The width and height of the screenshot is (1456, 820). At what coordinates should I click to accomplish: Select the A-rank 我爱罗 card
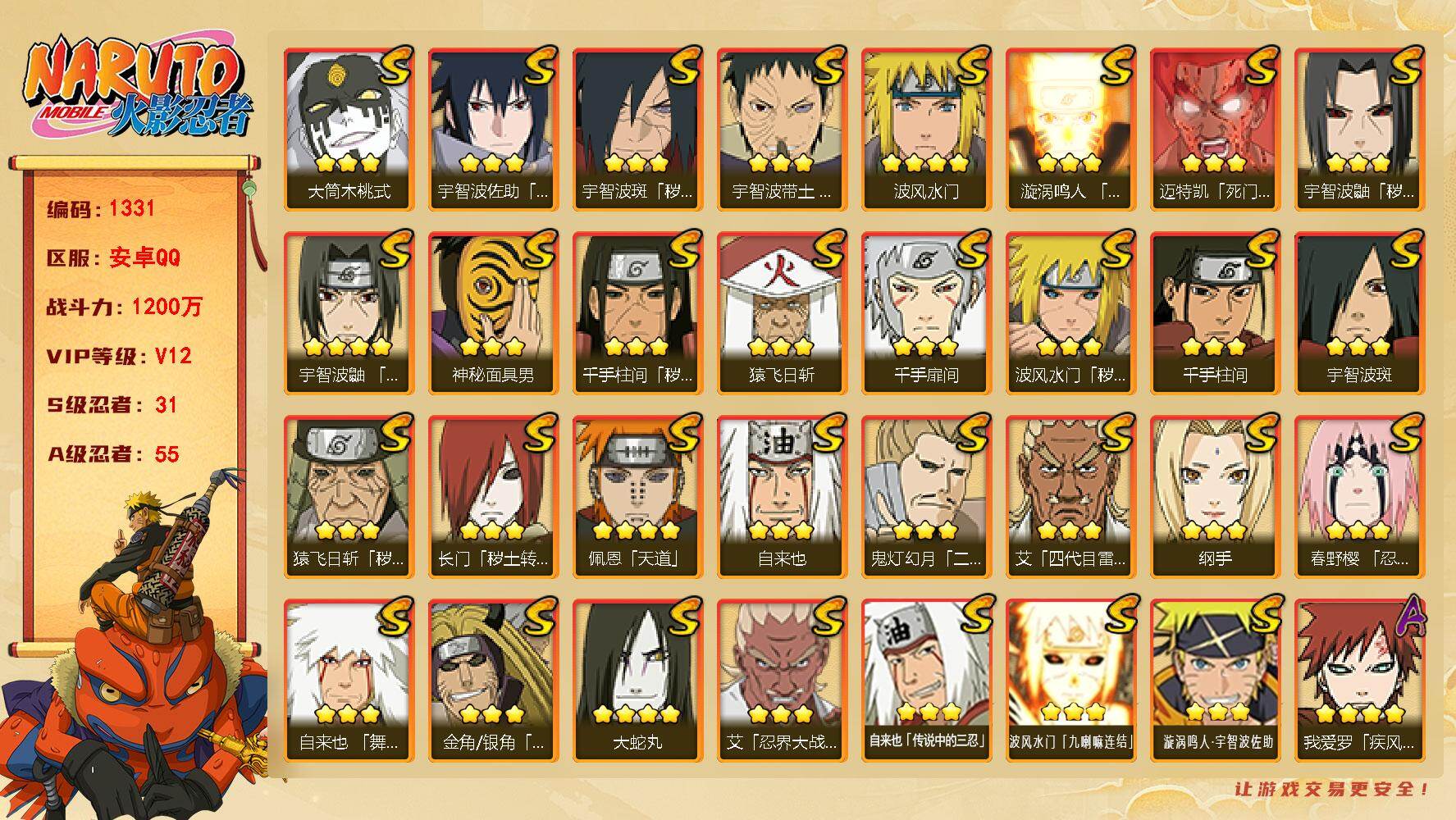click(1359, 681)
